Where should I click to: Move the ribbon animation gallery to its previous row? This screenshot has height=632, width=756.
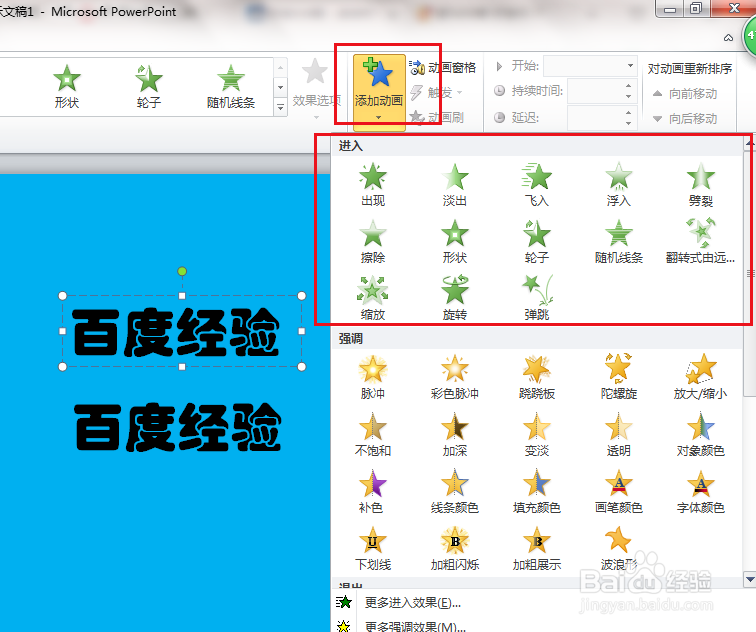280,68
